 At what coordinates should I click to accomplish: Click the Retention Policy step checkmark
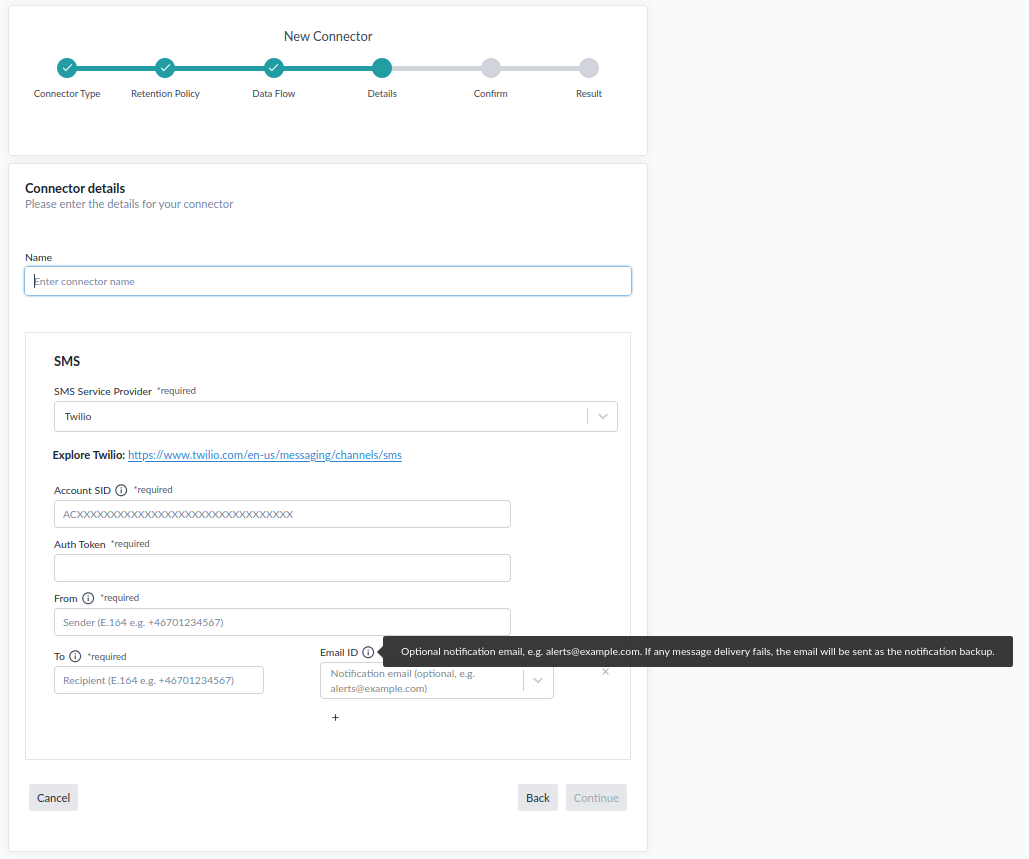(x=165, y=68)
